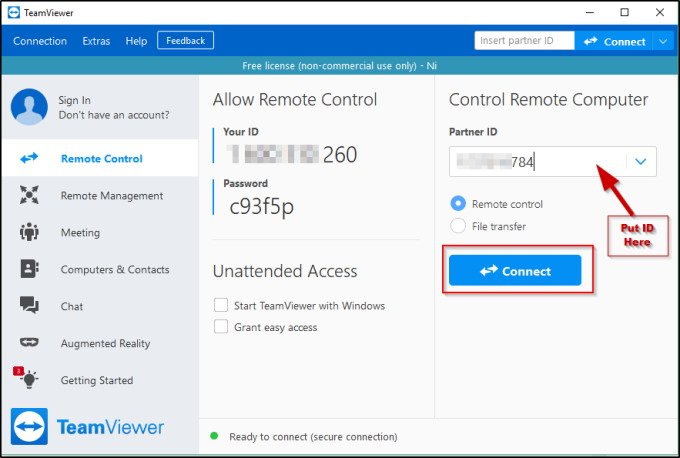Click the TeamViewer title bar app icon
Image resolution: width=680 pixels, height=458 pixels.
pyautogui.click(x=14, y=13)
